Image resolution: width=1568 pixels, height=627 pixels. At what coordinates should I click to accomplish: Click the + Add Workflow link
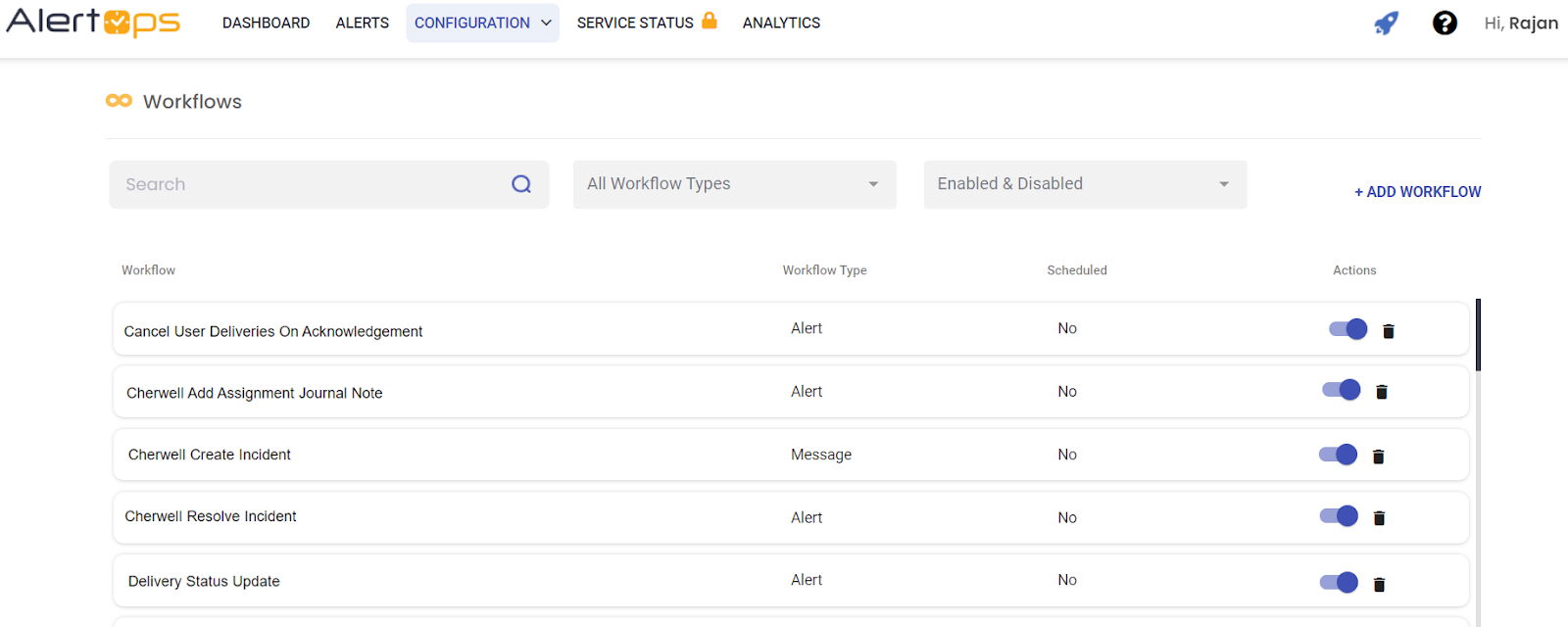pos(1417,192)
